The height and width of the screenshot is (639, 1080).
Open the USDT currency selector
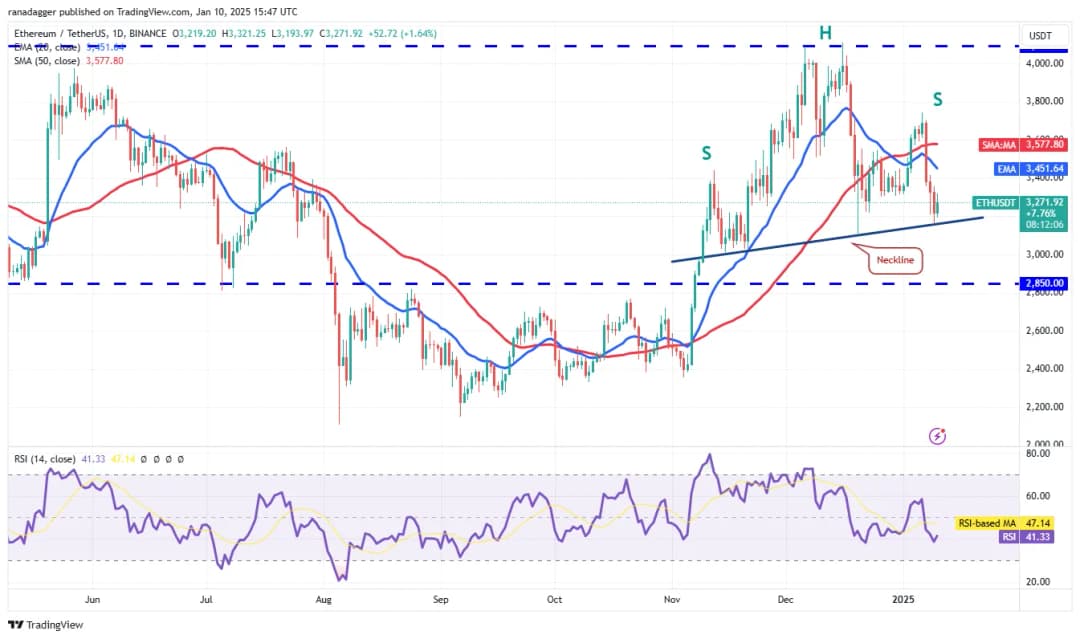(x=1039, y=37)
